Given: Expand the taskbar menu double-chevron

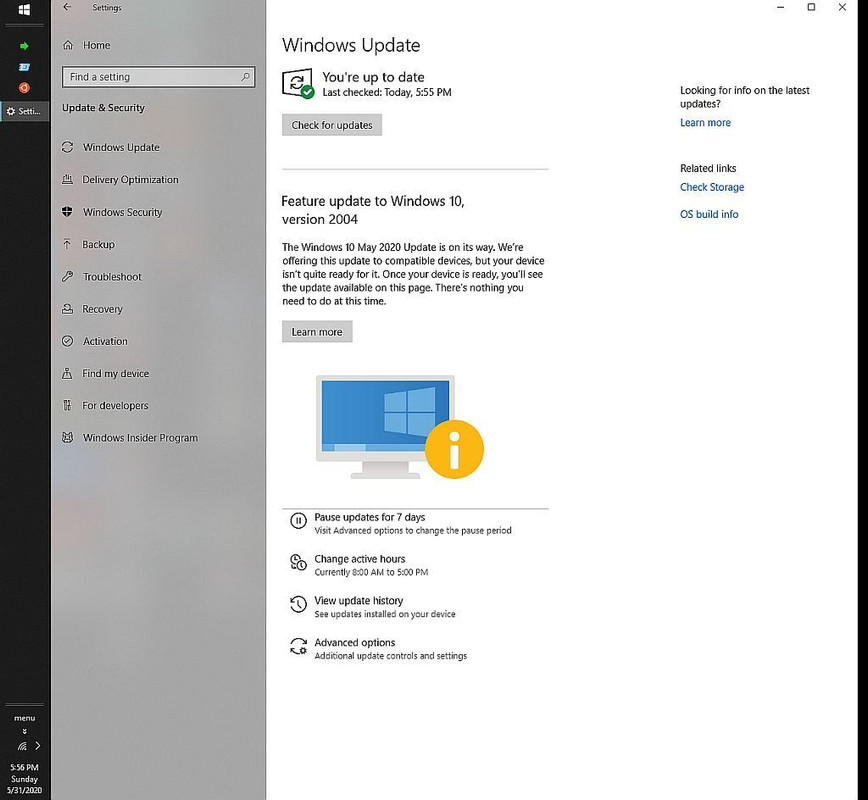Looking at the screenshot, I should (24, 731).
